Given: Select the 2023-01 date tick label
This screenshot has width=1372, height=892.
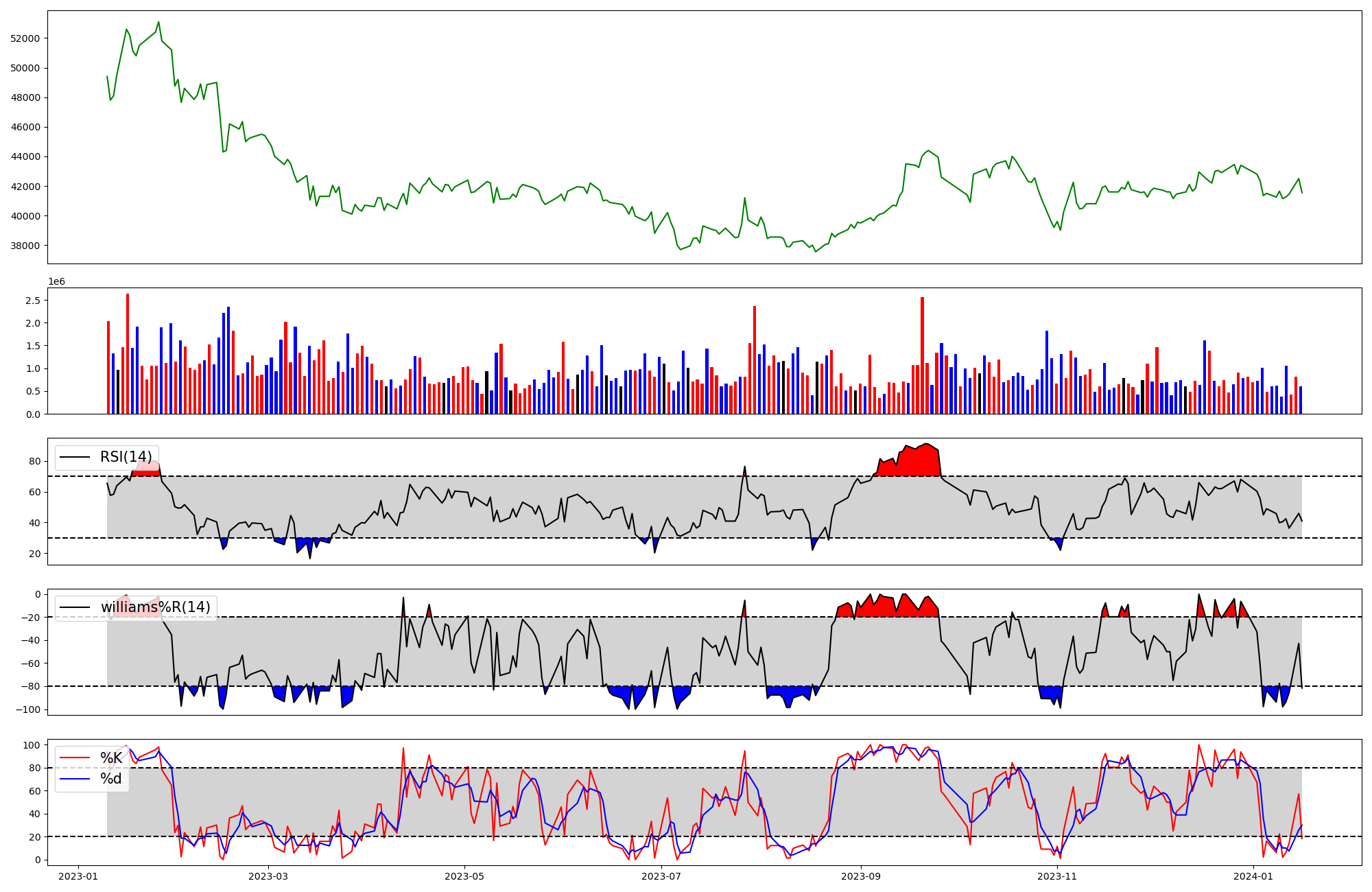Looking at the screenshot, I should [78, 876].
